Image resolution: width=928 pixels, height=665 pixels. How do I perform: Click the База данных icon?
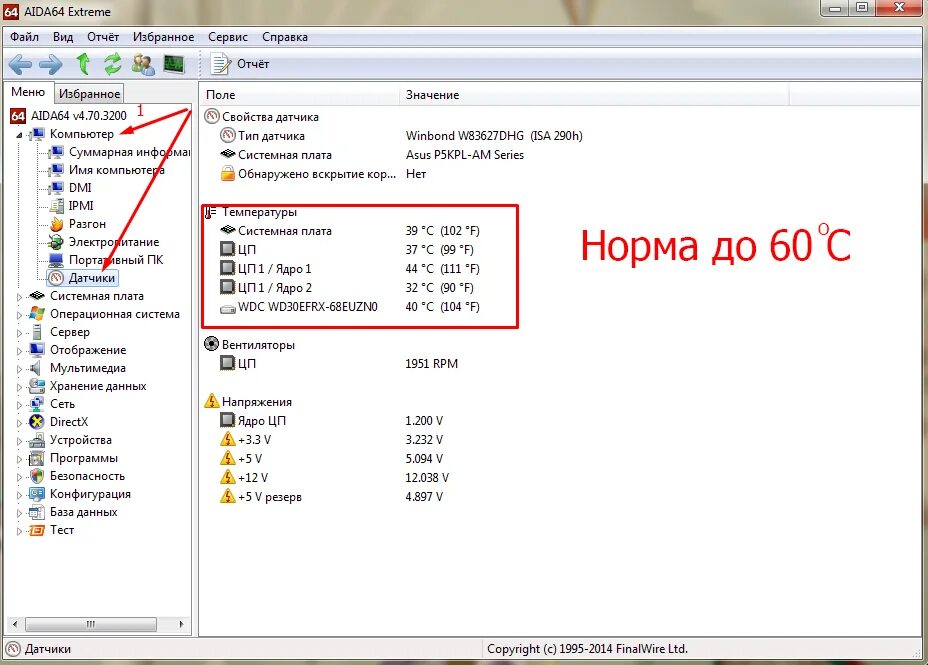[37, 512]
